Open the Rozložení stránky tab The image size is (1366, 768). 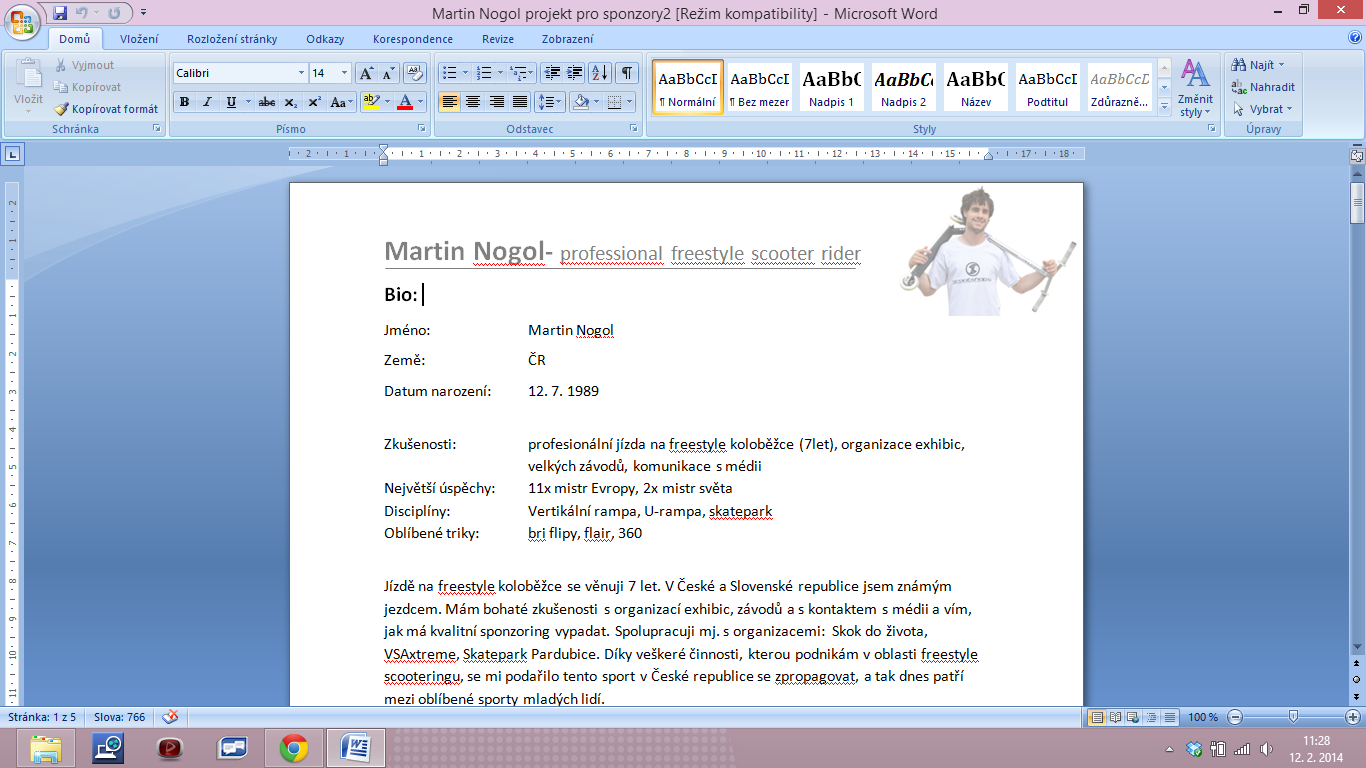pyautogui.click(x=232, y=39)
